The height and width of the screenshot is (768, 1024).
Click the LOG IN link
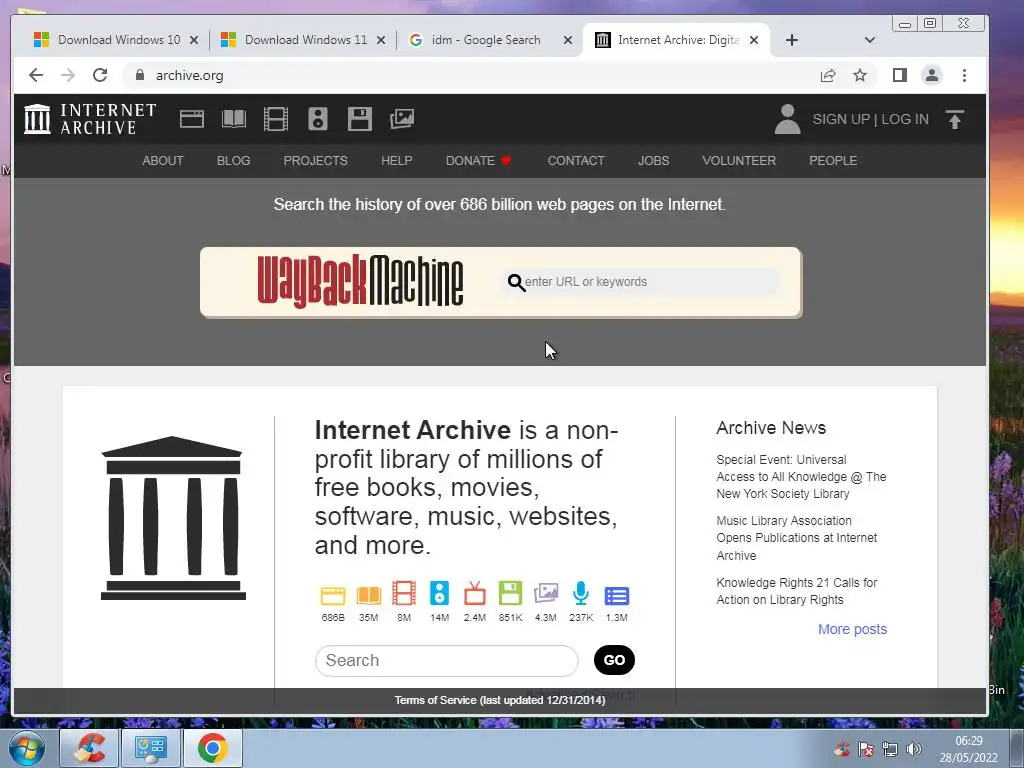pyautogui.click(x=904, y=119)
